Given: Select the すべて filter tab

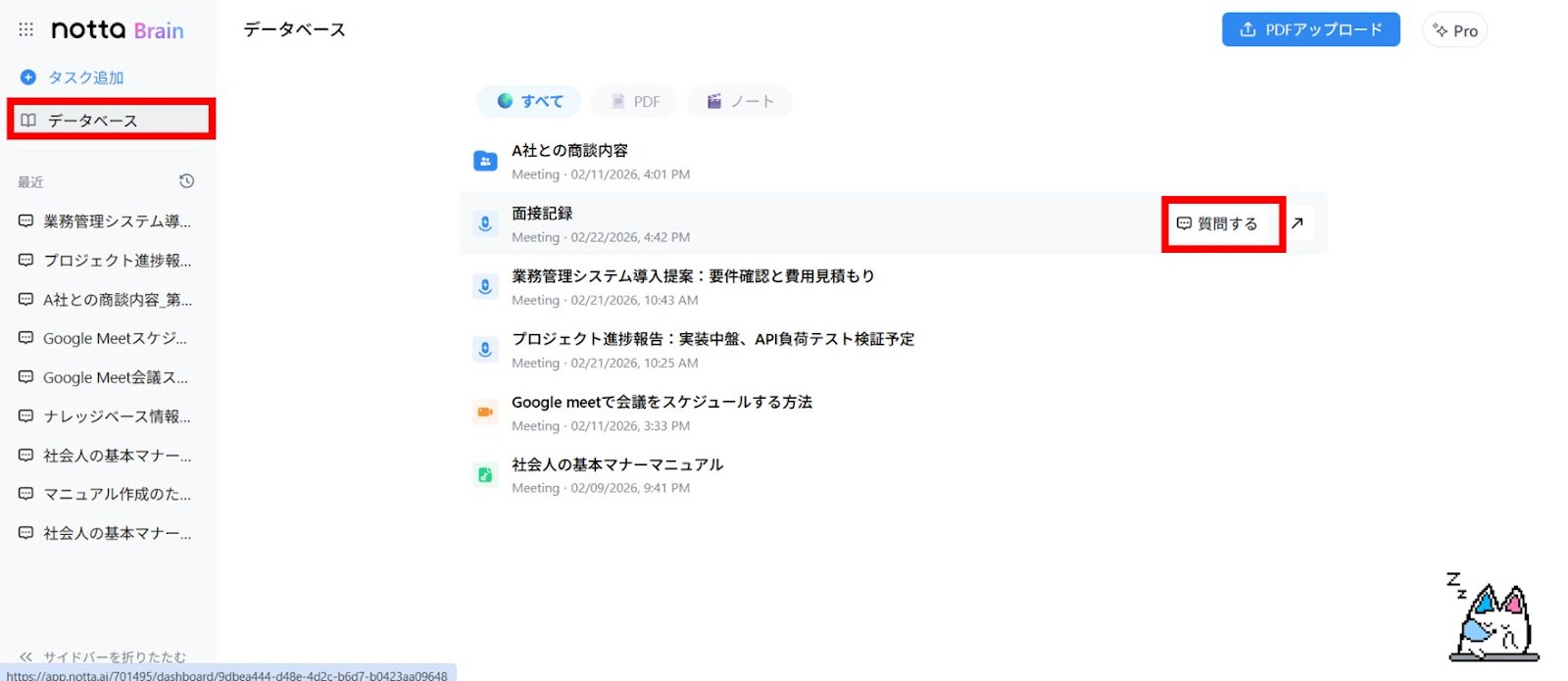Looking at the screenshot, I should tap(529, 101).
